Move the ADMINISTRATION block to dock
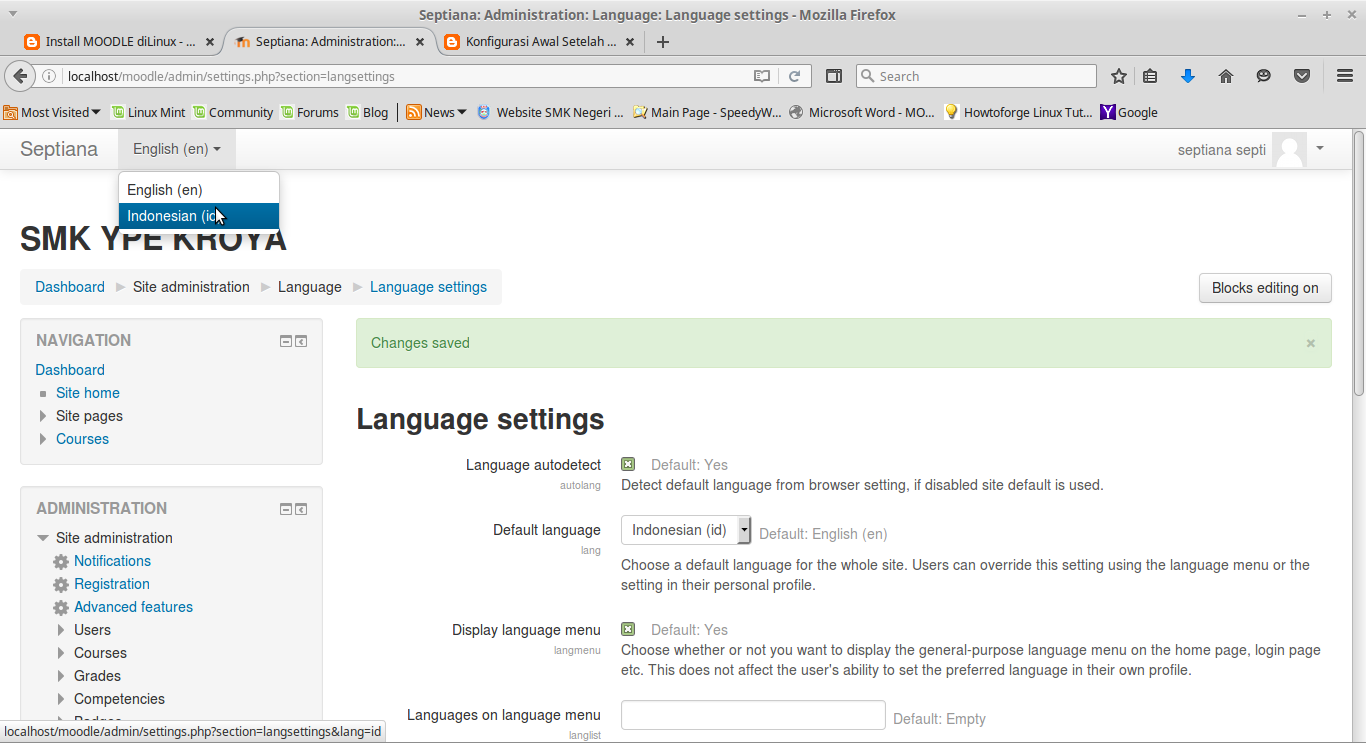Image resolution: width=1366 pixels, height=743 pixels. click(x=301, y=508)
